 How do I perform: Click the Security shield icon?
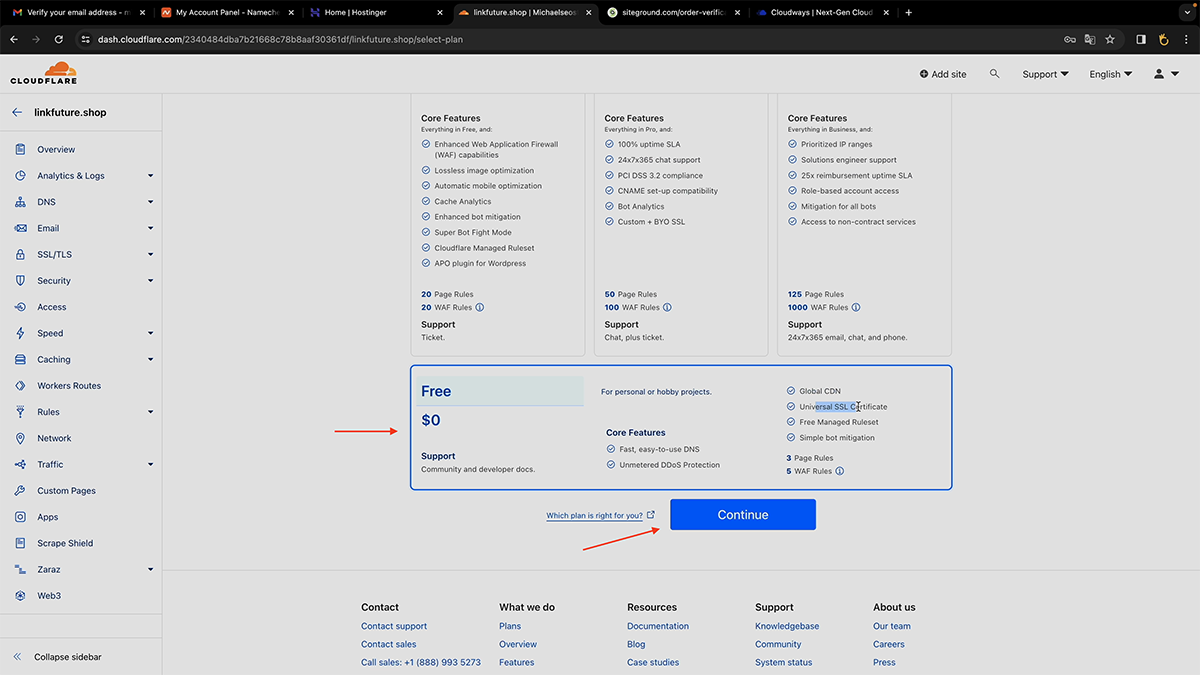20,281
